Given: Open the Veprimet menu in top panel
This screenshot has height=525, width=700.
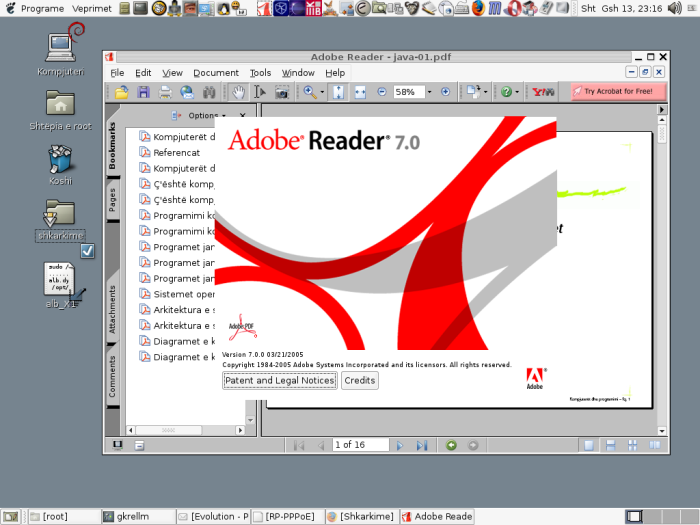Looking at the screenshot, I should (92, 8).
